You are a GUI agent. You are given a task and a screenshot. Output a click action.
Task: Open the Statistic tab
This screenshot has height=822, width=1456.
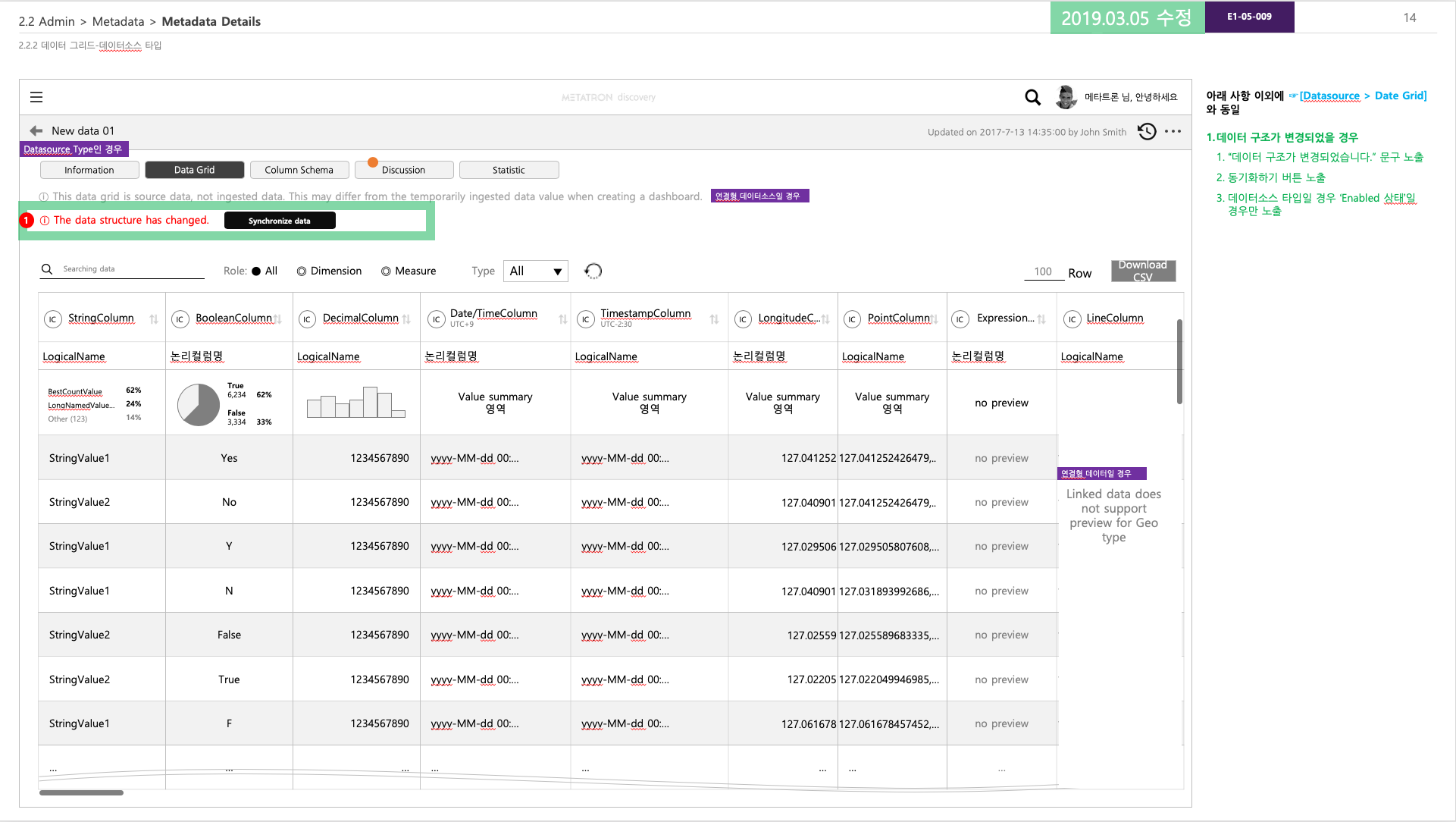coord(509,169)
